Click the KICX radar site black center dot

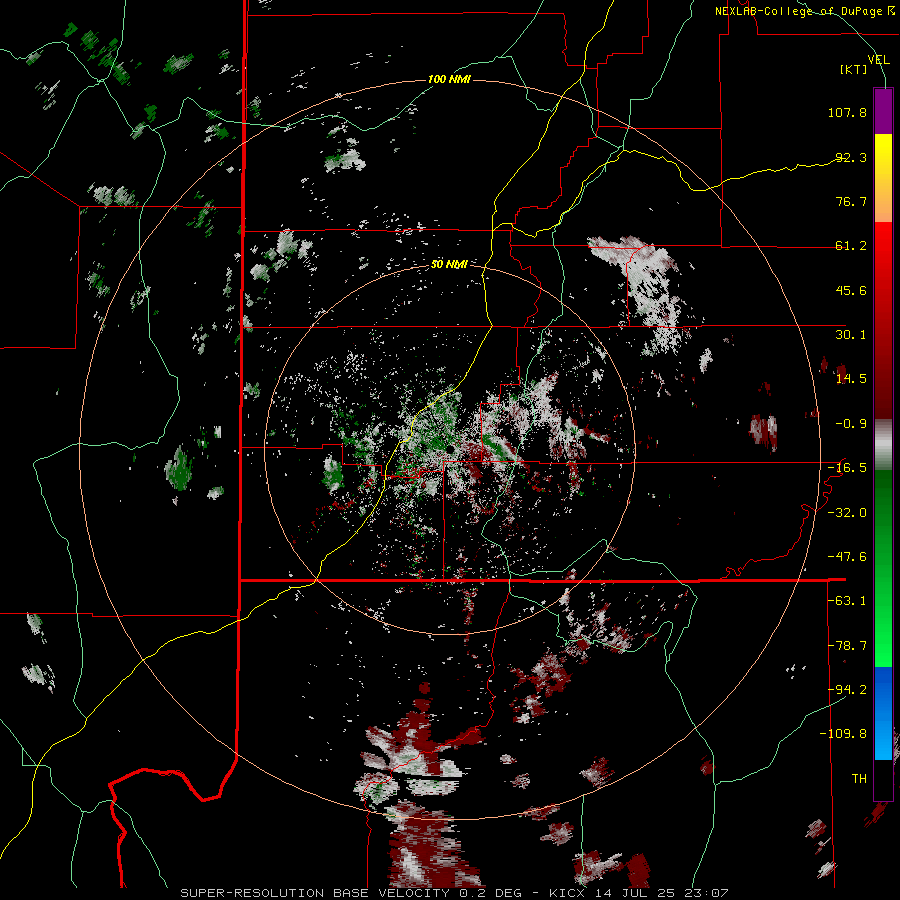[451, 448]
